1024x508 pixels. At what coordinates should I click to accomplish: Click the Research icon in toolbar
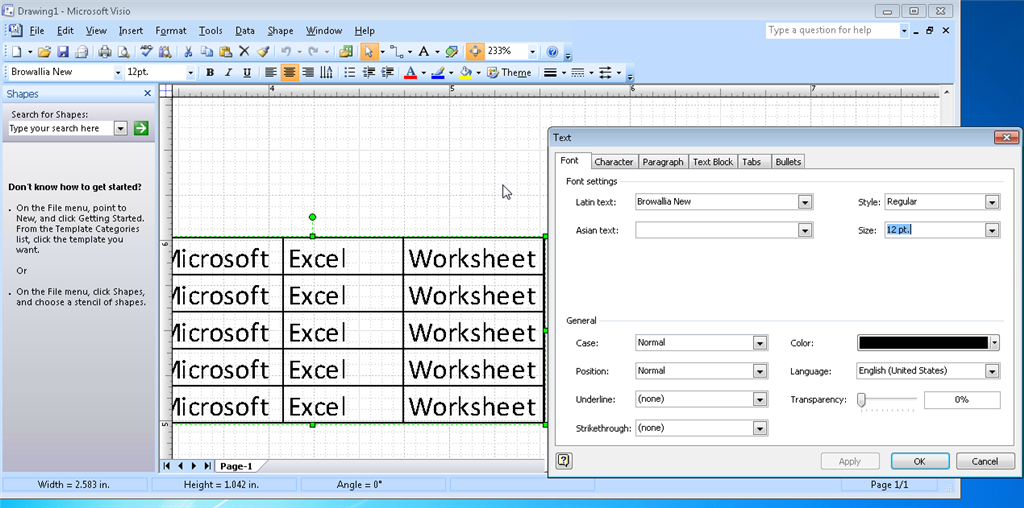point(165,52)
